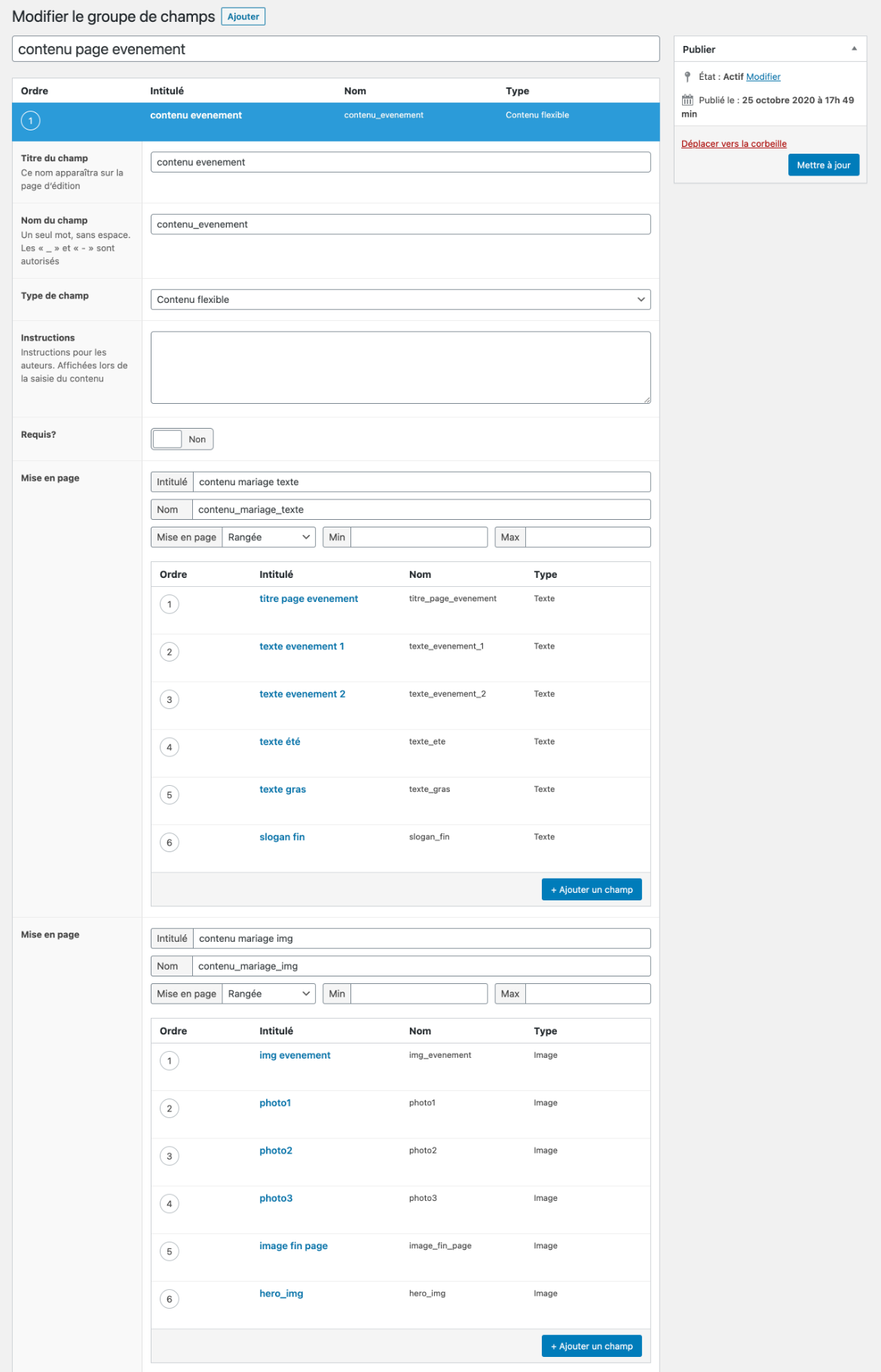
Task: Click the calendar icon beside Publié le
Action: pyautogui.click(x=687, y=100)
